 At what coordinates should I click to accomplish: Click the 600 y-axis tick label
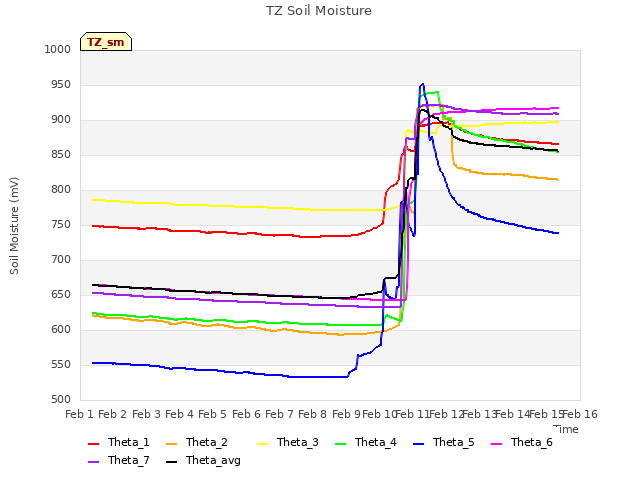pos(61,329)
